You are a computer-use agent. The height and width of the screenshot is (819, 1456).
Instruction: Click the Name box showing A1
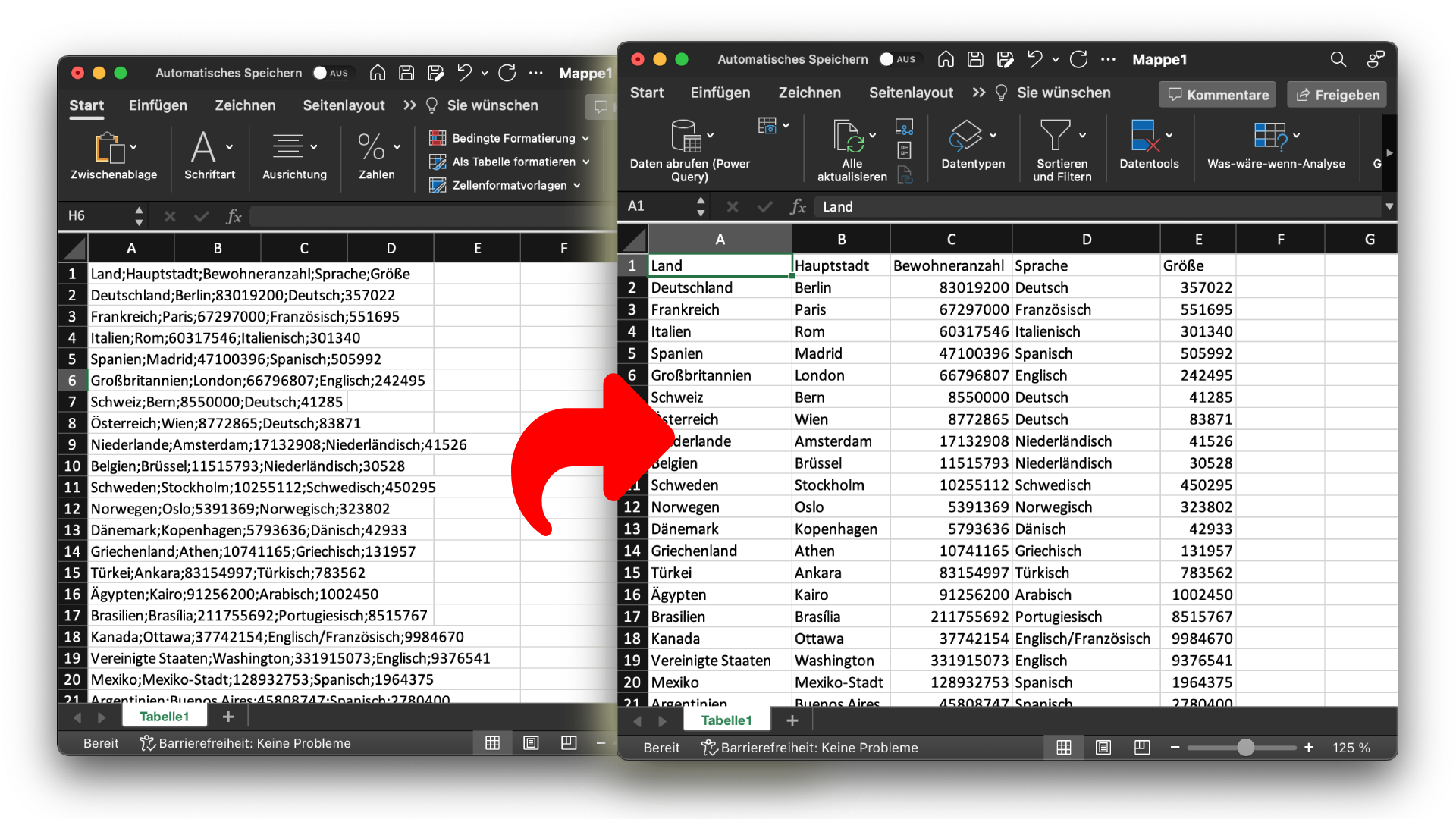coord(658,206)
